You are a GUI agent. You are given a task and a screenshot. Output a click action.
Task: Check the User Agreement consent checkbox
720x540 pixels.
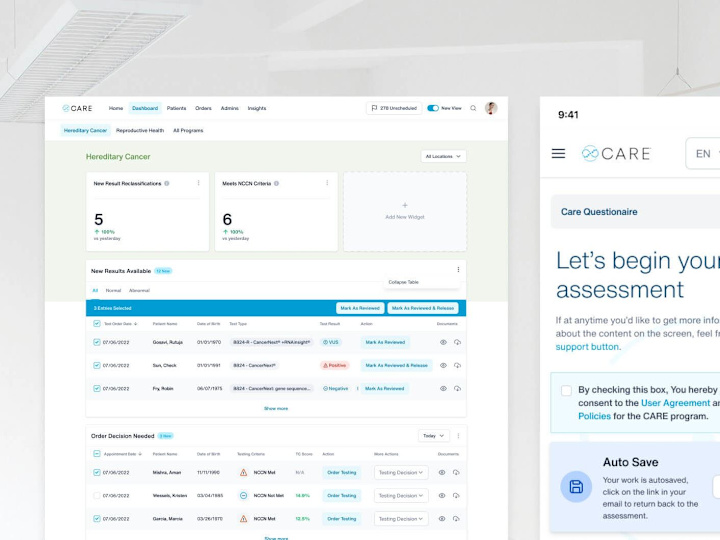pyautogui.click(x=566, y=390)
